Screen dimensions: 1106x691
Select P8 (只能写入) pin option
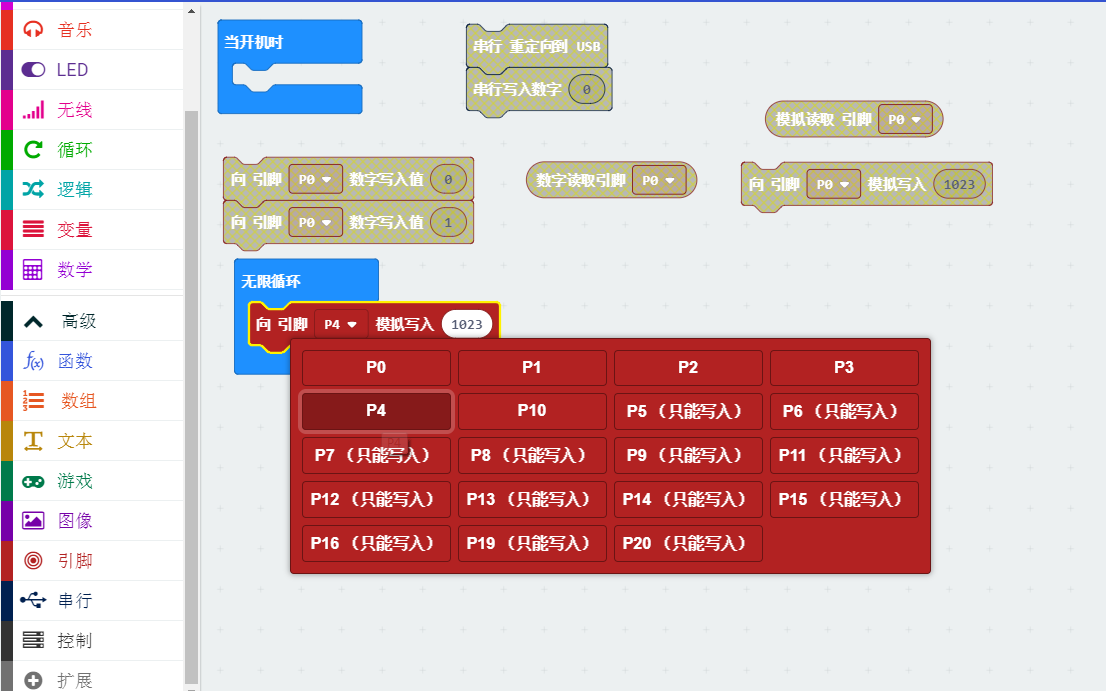pos(532,455)
